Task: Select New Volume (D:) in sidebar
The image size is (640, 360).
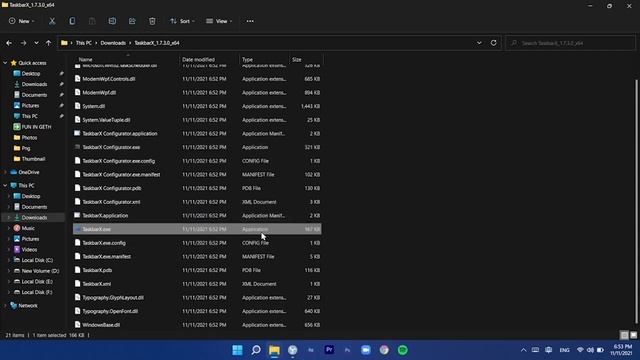Action: (x=40, y=271)
